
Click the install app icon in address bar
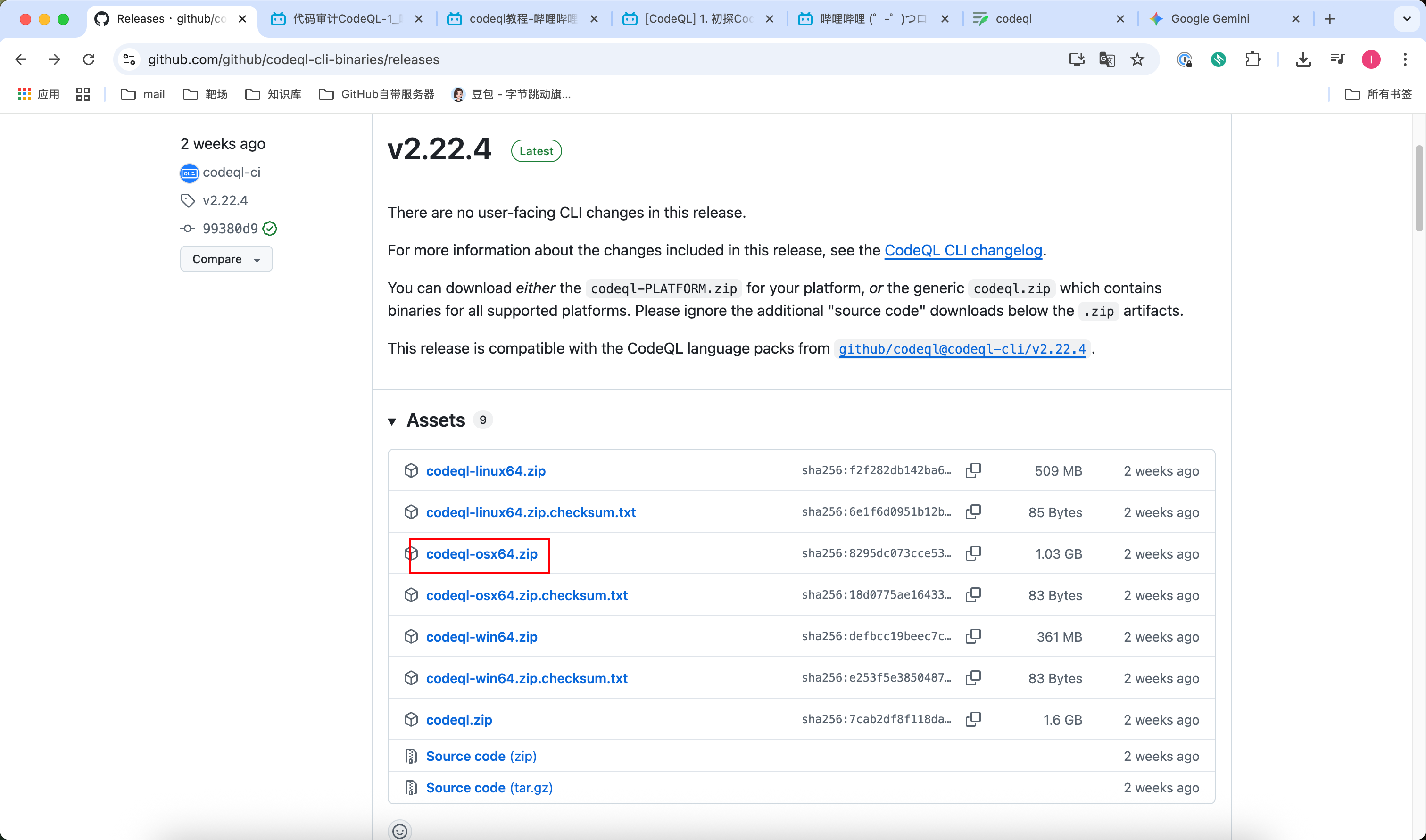click(1076, 59)
